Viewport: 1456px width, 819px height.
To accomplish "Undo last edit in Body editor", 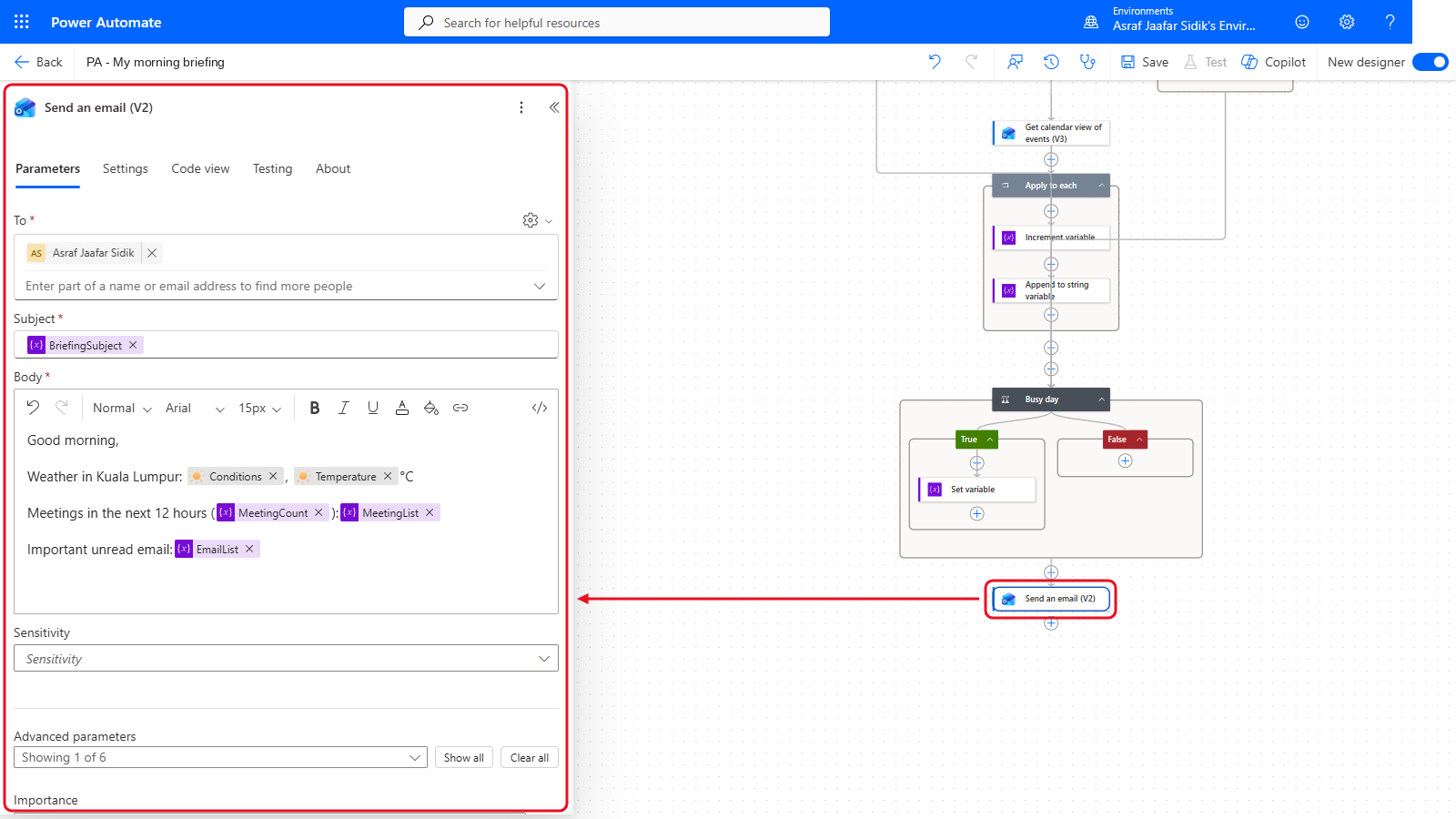I will [x=33, y=408].
